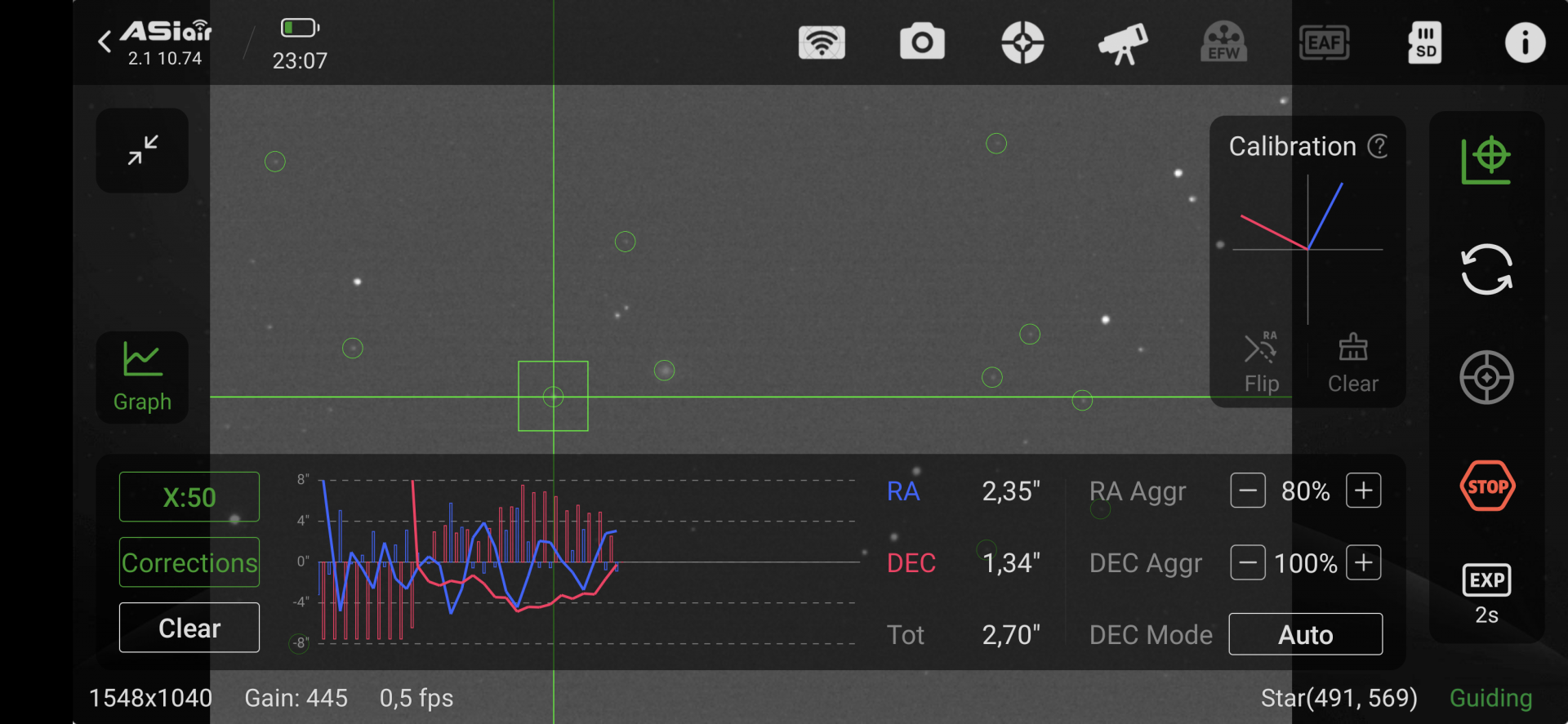Screen dimensions: 1568x724
Task: Tap the guiding target reticle icon
Action: (x=1486, y=377)
